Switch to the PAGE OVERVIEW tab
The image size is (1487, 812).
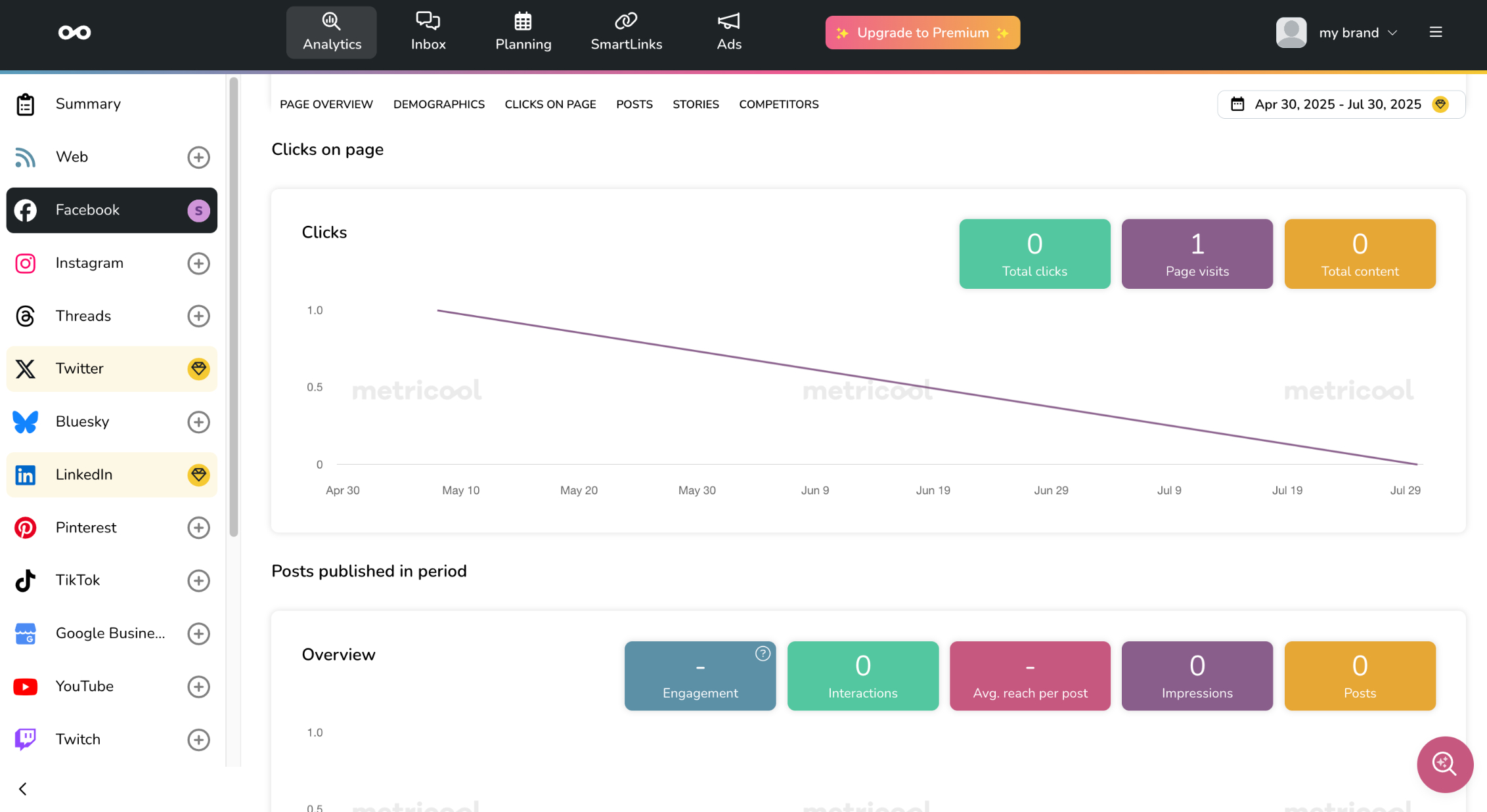(x=326, y=104)
